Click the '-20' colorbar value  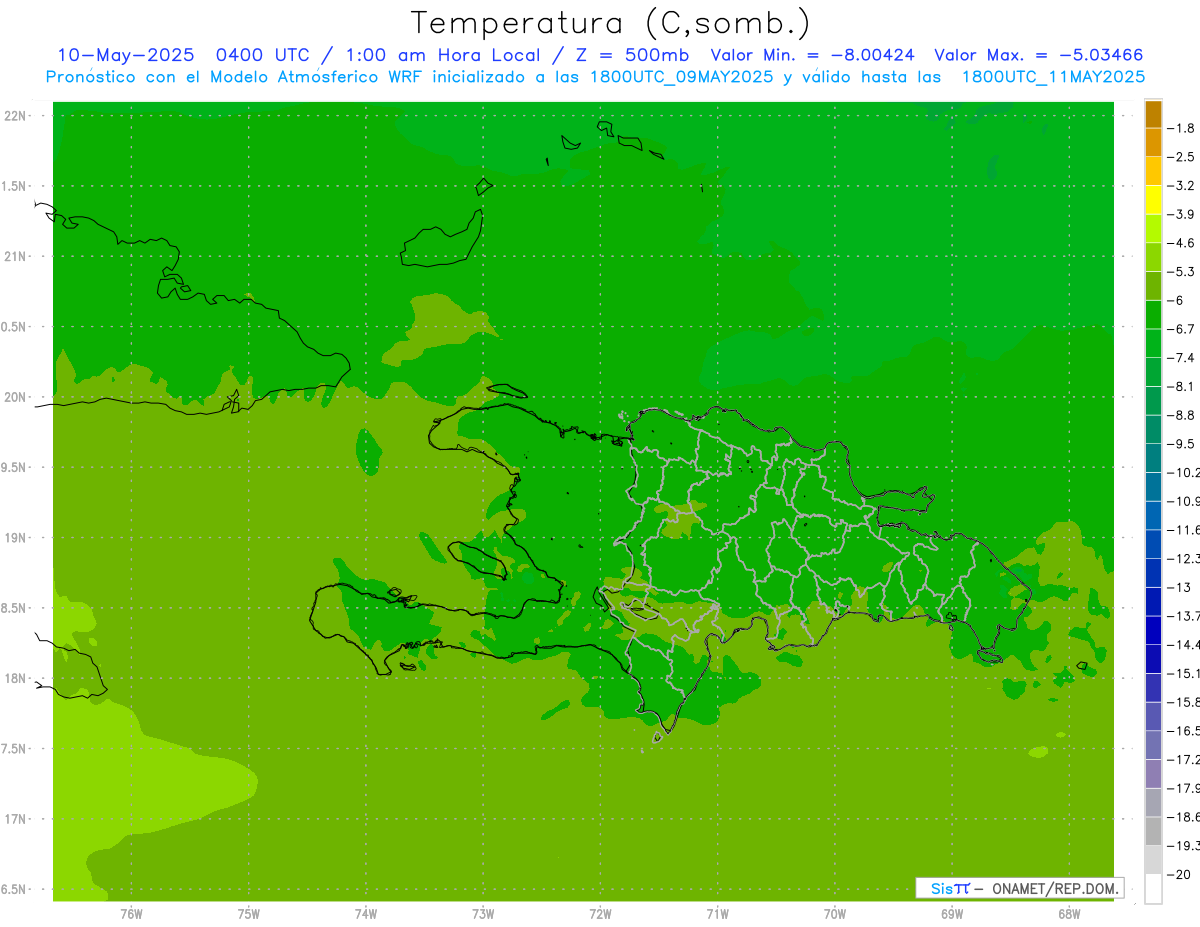tap(1180, 874)
